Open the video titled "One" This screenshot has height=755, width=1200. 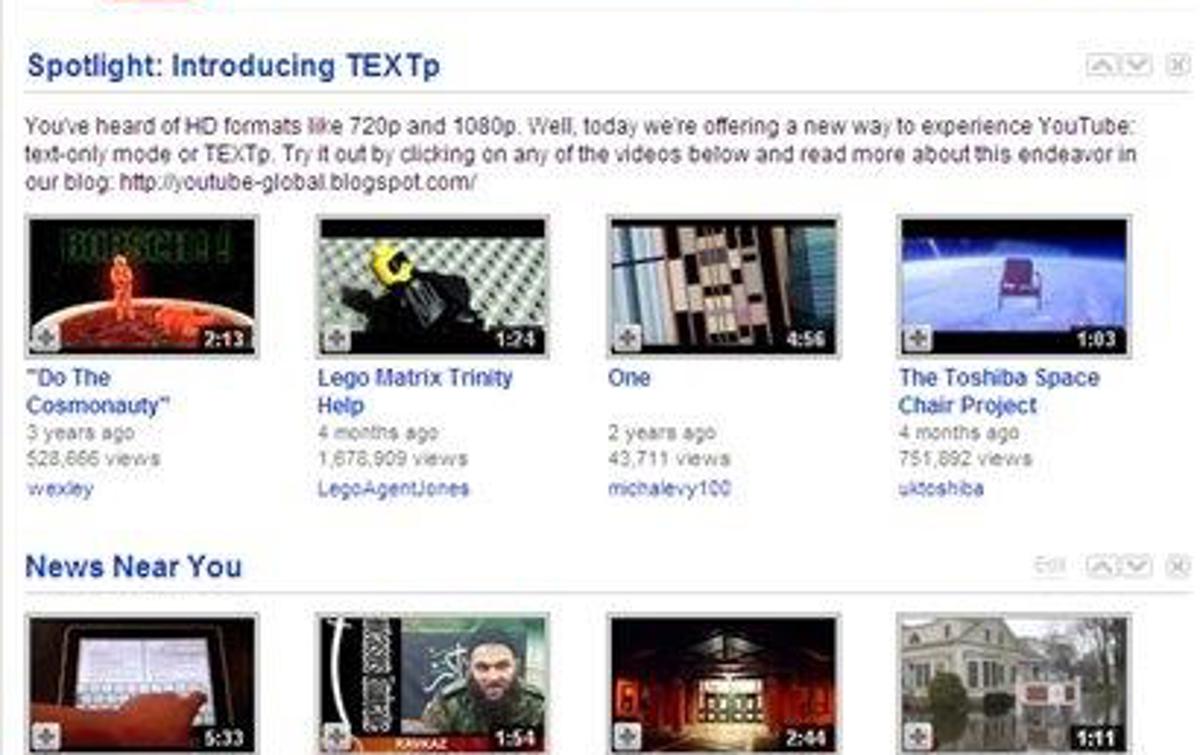pos(629,378)
